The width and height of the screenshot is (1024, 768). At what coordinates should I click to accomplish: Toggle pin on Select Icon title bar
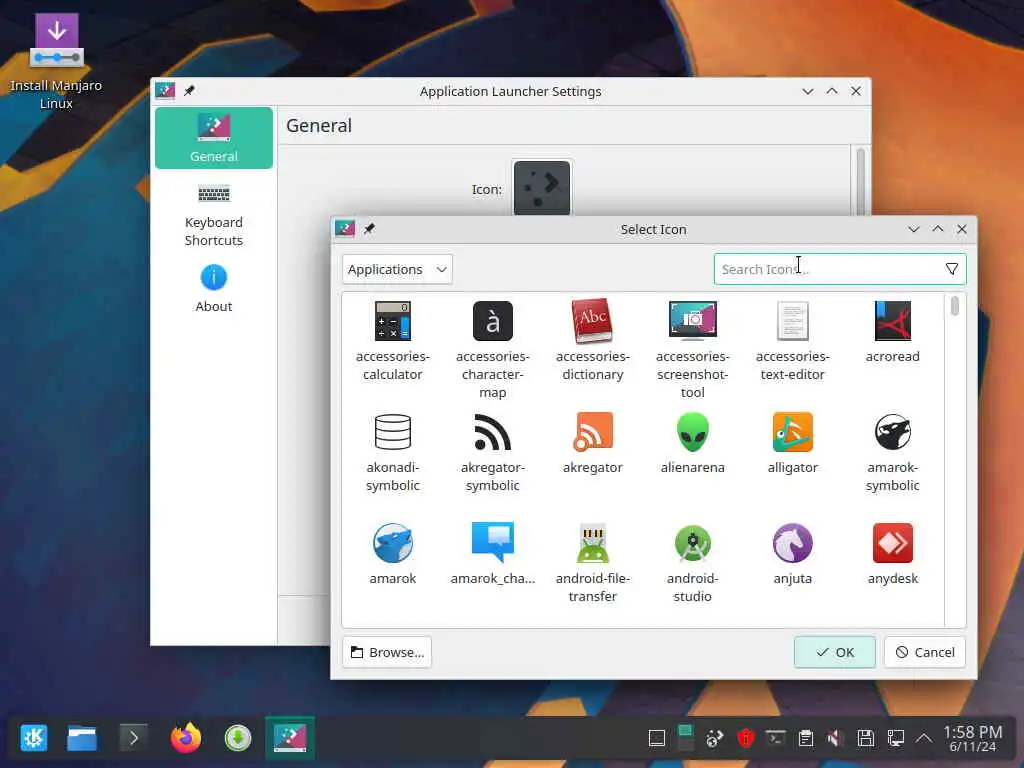coord(369,229)
